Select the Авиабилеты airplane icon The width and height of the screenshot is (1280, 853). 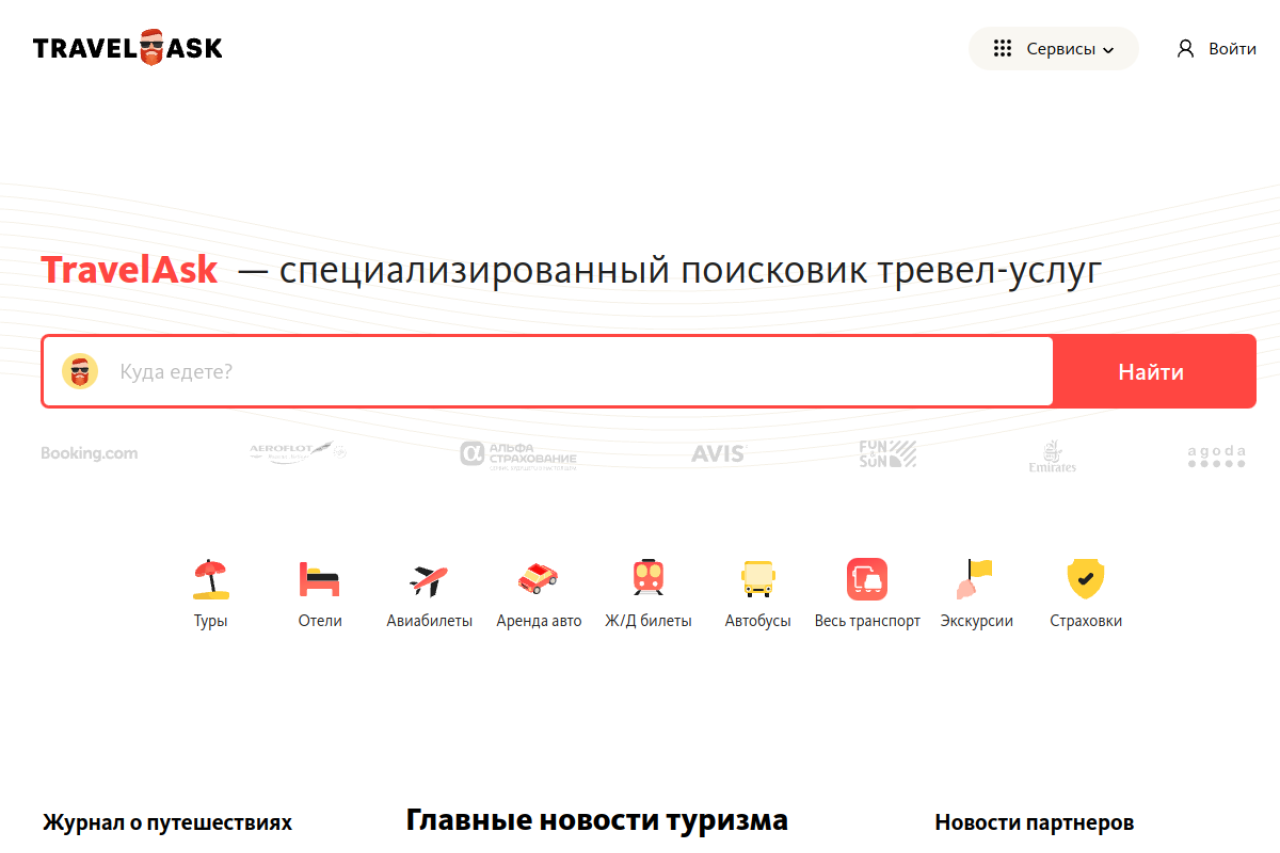point(429,580)
